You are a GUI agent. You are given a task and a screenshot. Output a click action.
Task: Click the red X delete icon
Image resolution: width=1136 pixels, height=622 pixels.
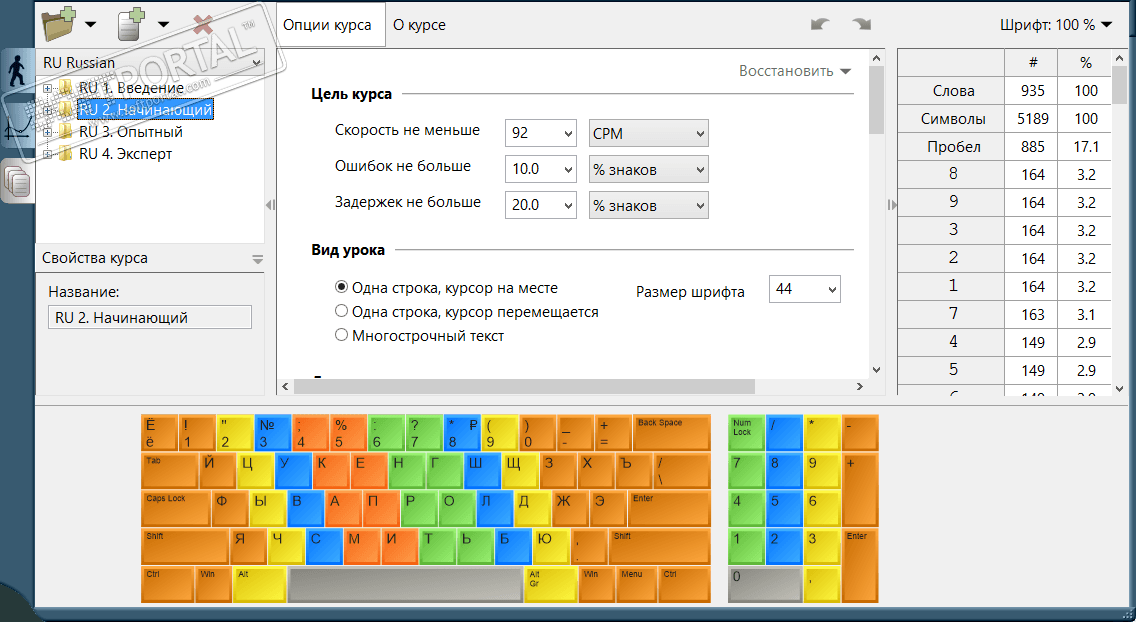pos(203,23)
